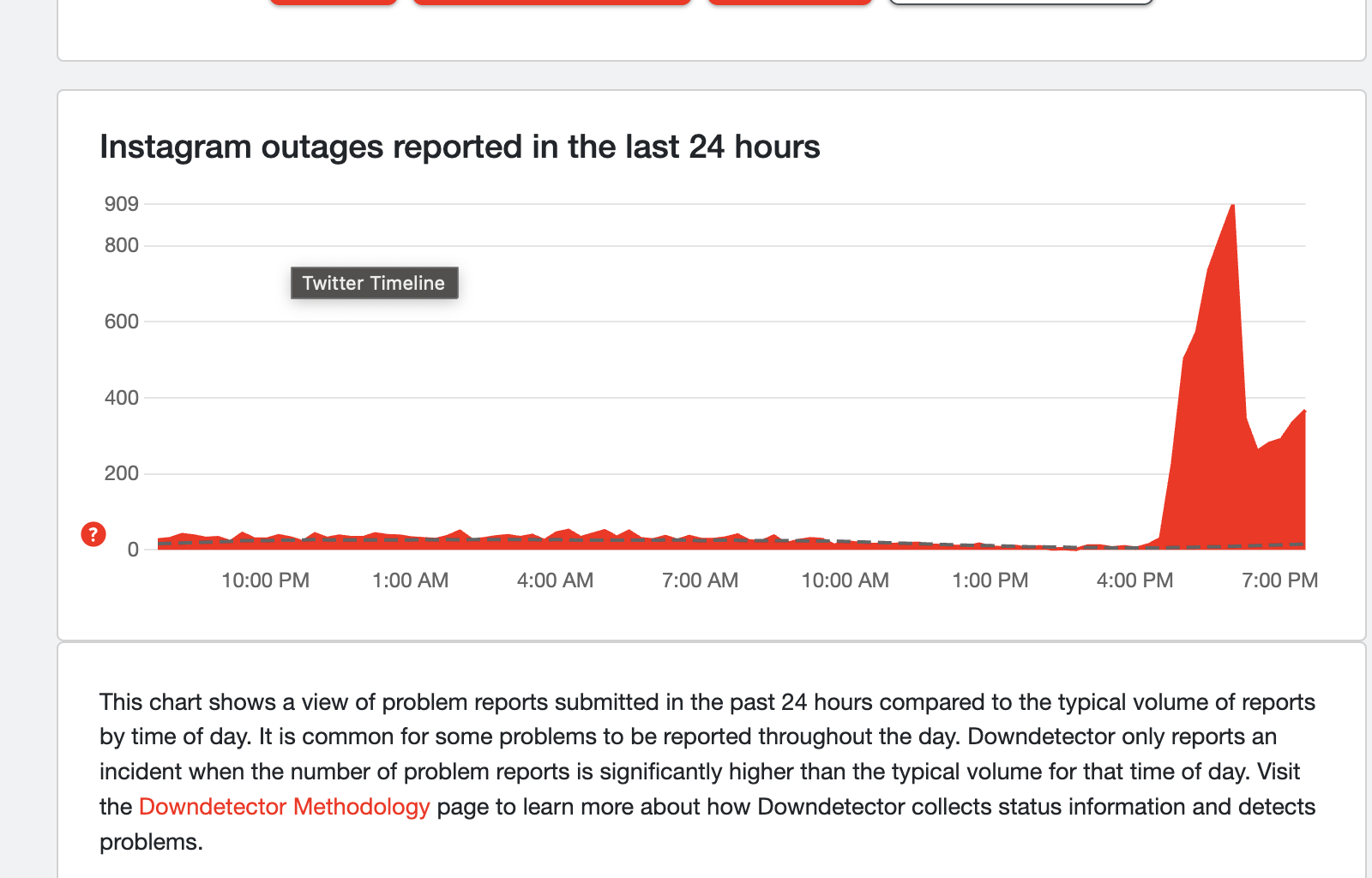Click the red question mark help icon
The image size is (1372, 878).
(93, 534)
